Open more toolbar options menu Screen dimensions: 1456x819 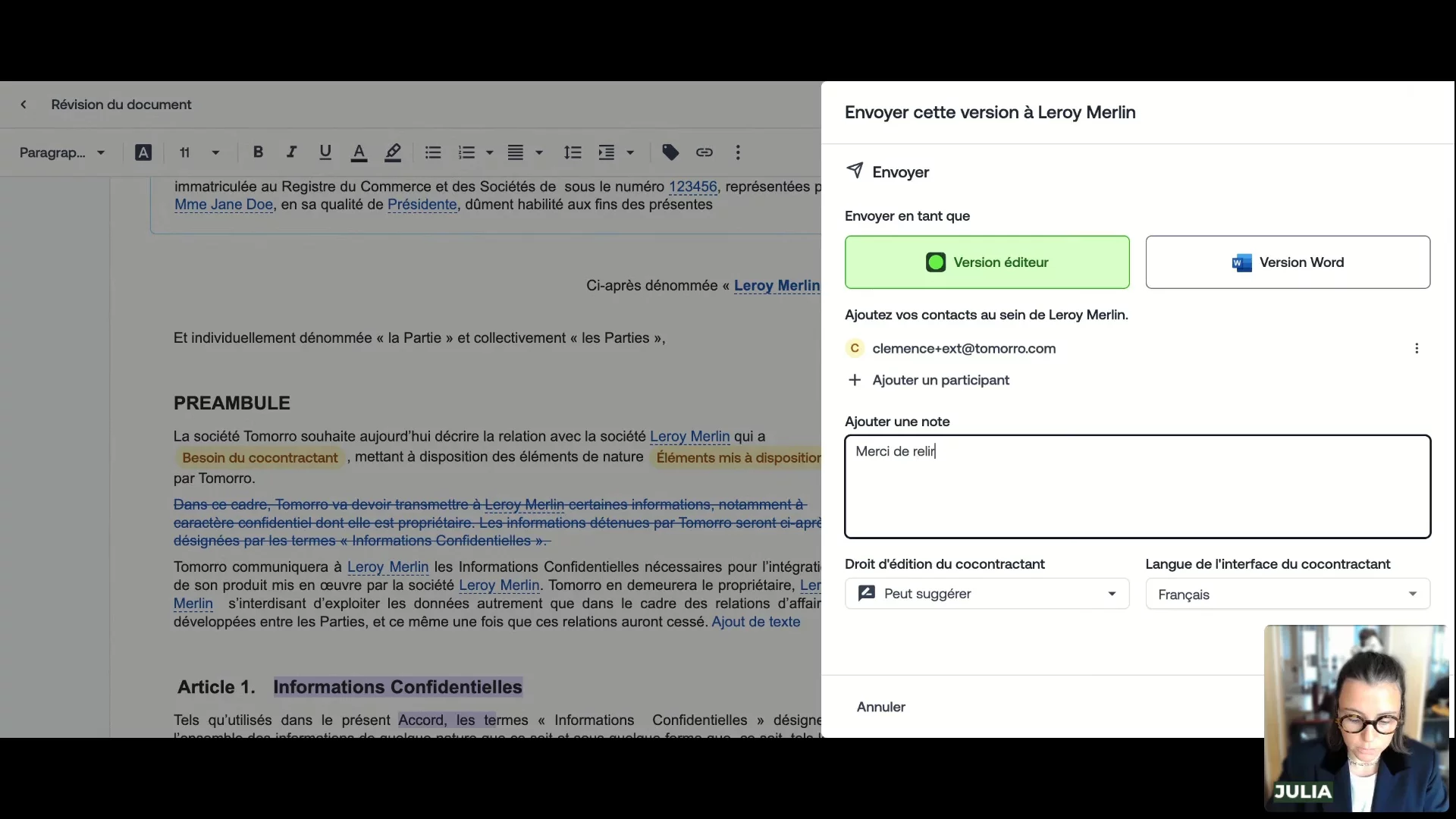738,152
